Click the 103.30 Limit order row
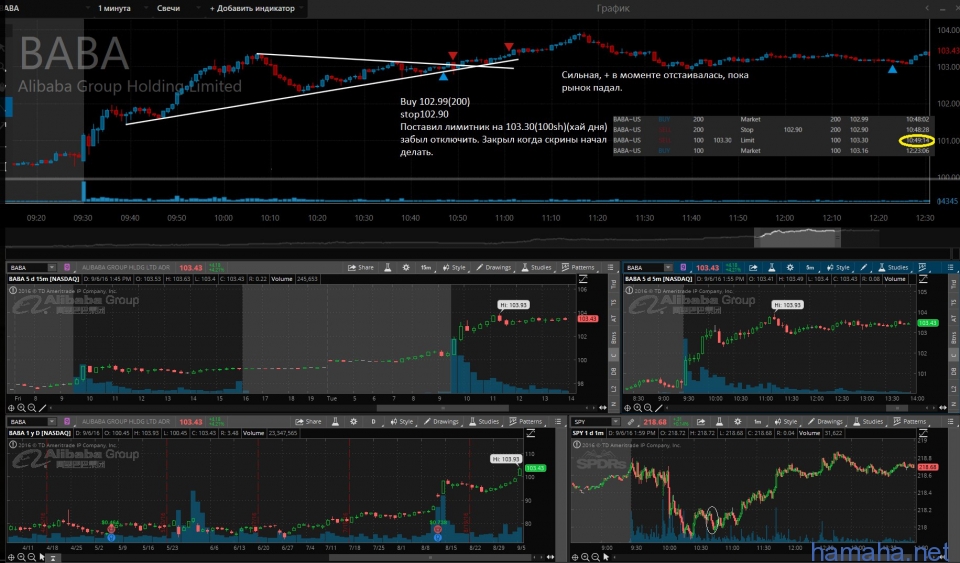Image resolution: width=960 pixels, height=563 pixels. (x=771, y=140)
